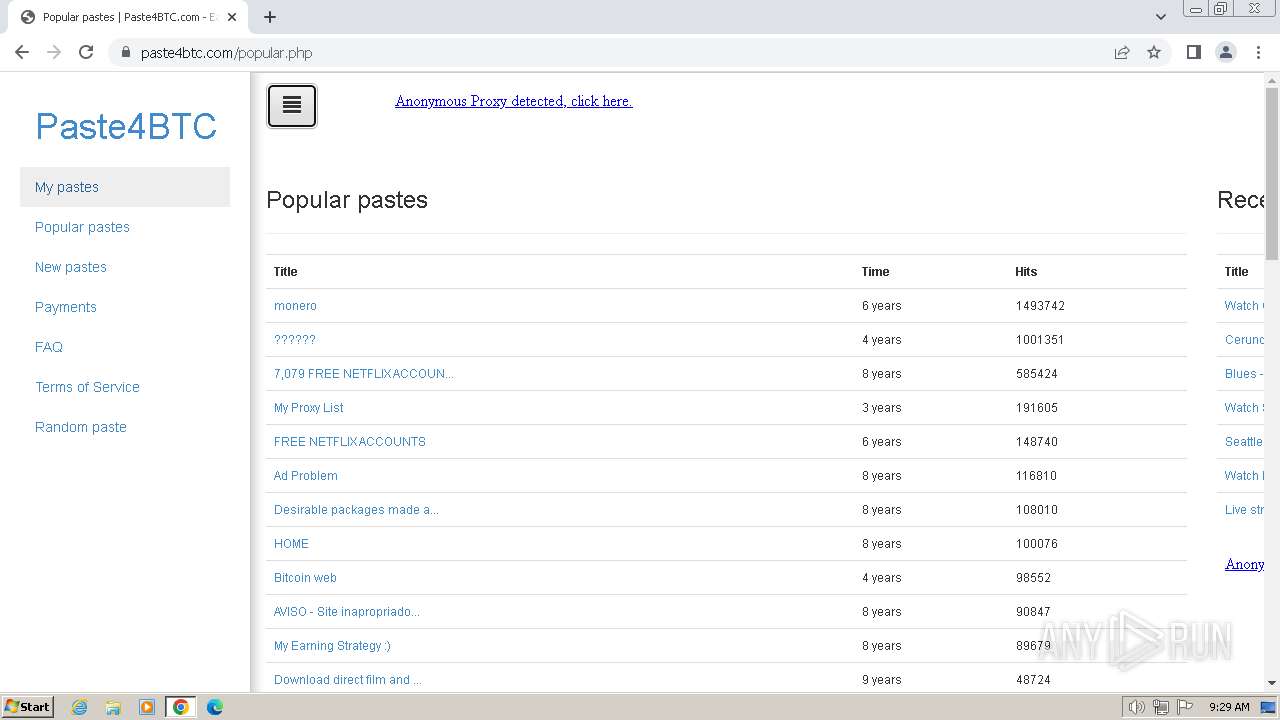The height and width of the screenshot is (720, 1280).
Task: Open network icon in system tray
Action: coord(1161,707)
